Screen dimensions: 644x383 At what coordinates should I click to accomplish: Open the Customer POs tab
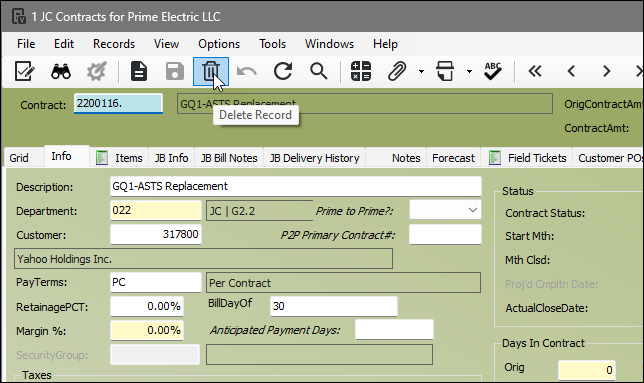[608, 158]
